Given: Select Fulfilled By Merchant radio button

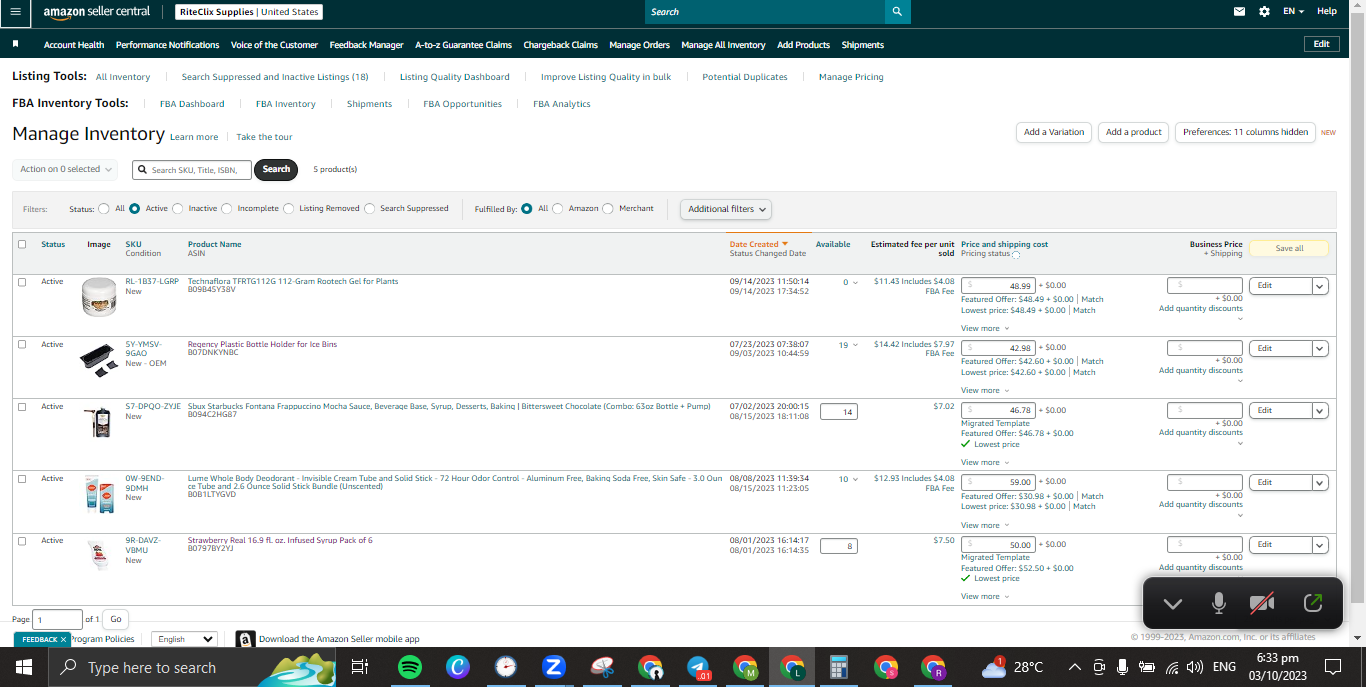Looking at the screenshot, I should [609, 208].
